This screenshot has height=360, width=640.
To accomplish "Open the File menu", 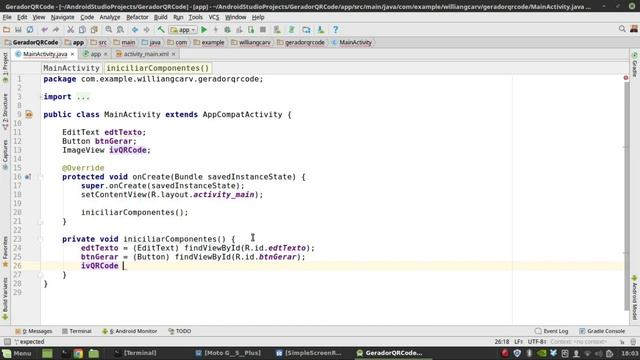I will tap(7, 17).
